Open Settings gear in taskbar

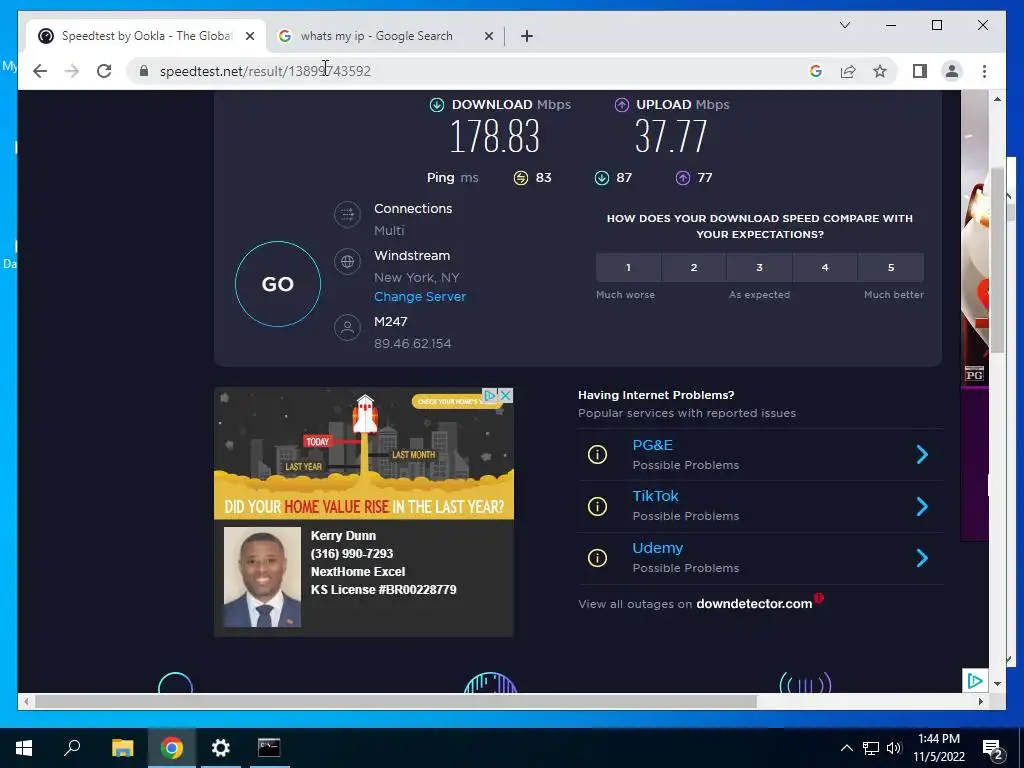click(221, 748)
